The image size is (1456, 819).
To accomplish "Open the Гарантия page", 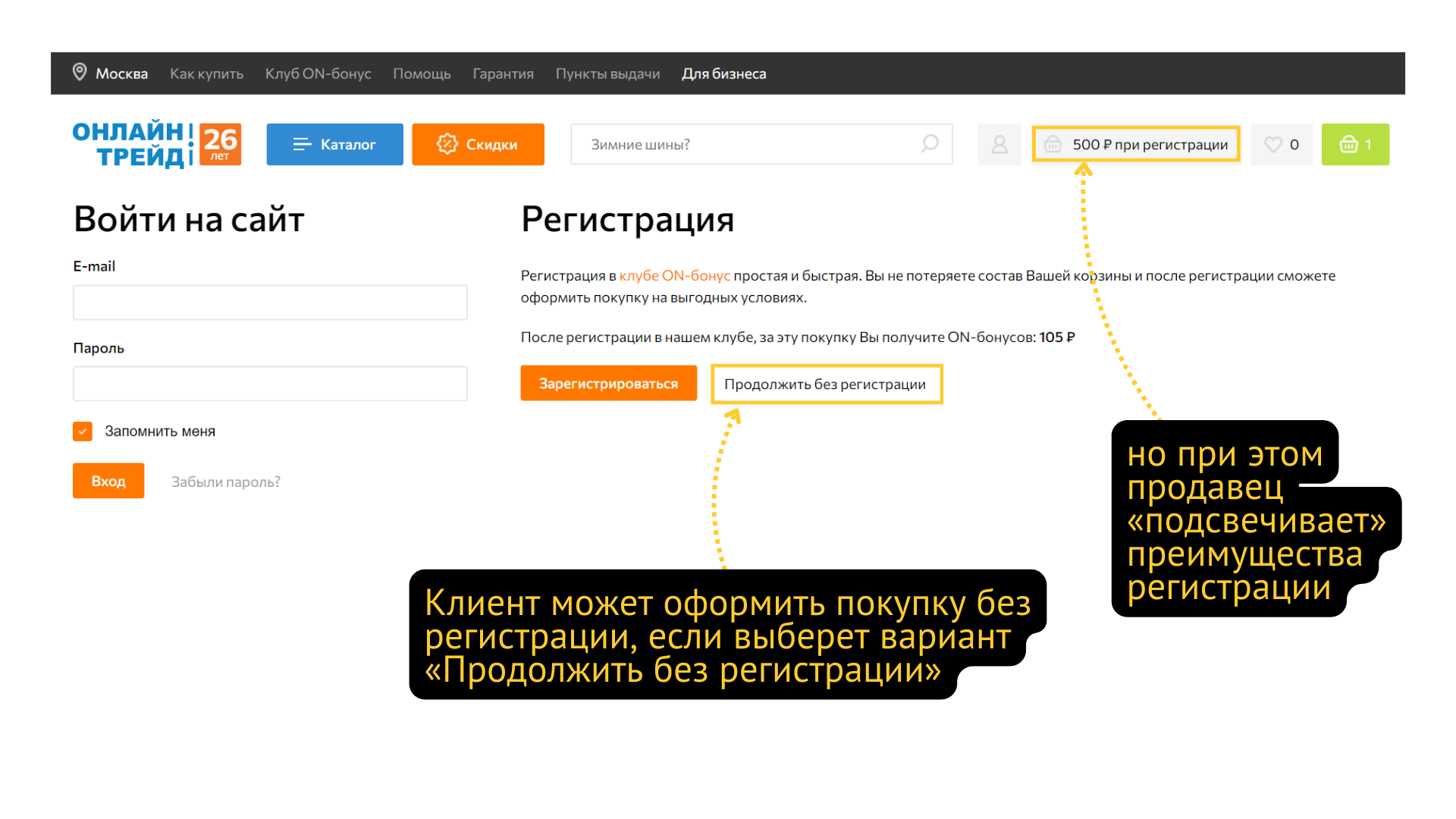I will click(x=503, y=74).
